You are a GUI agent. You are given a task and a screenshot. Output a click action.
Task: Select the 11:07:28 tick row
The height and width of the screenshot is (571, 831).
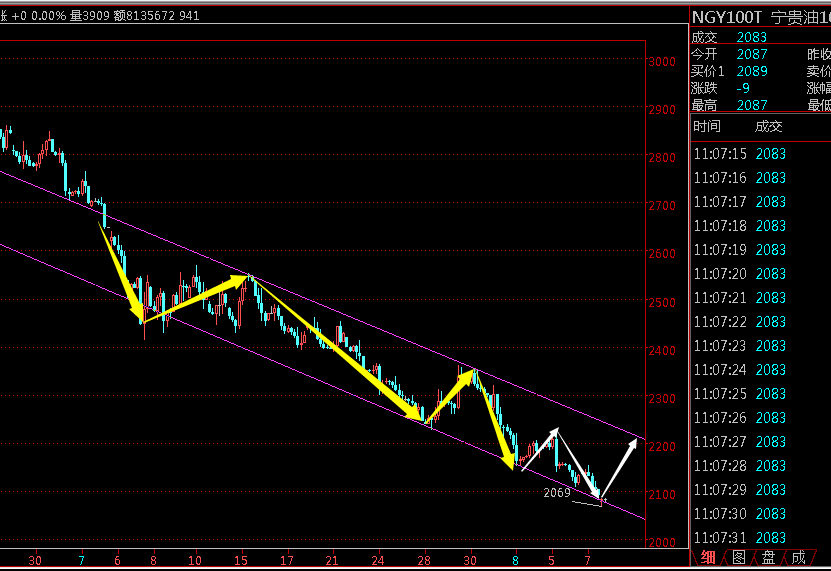coord(740,465)
